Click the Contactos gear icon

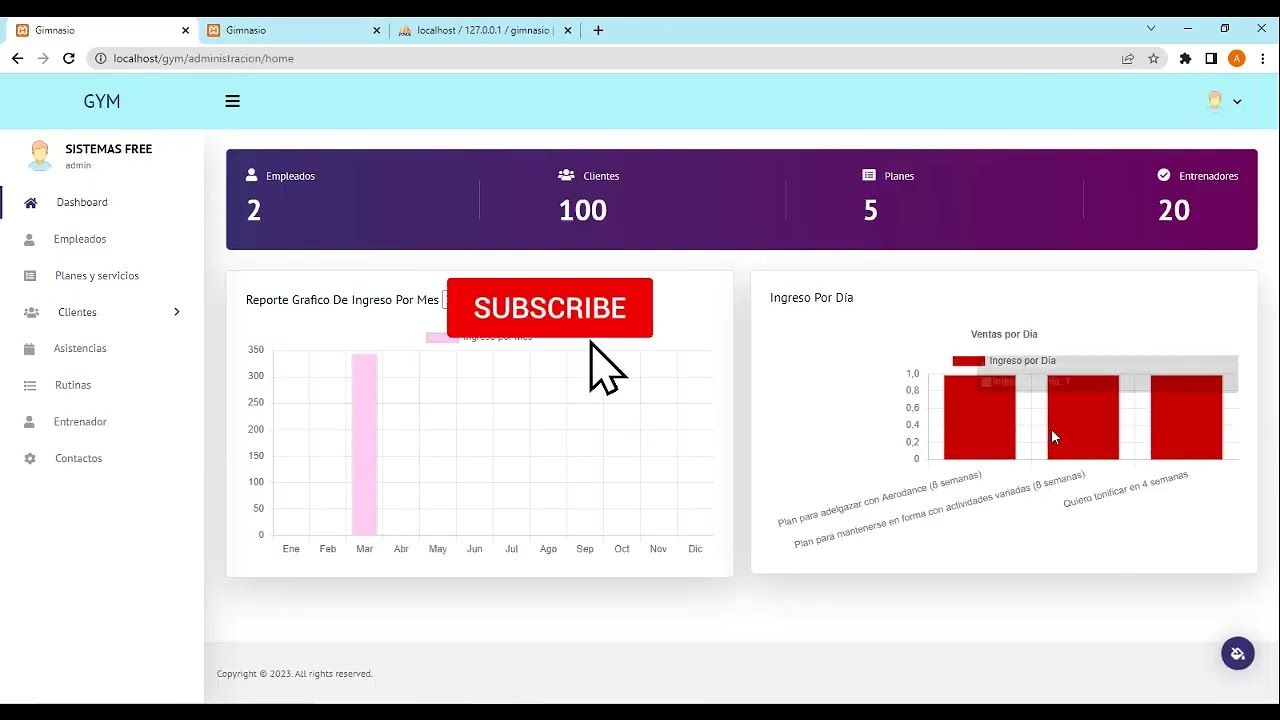click(x=30, y=459)
